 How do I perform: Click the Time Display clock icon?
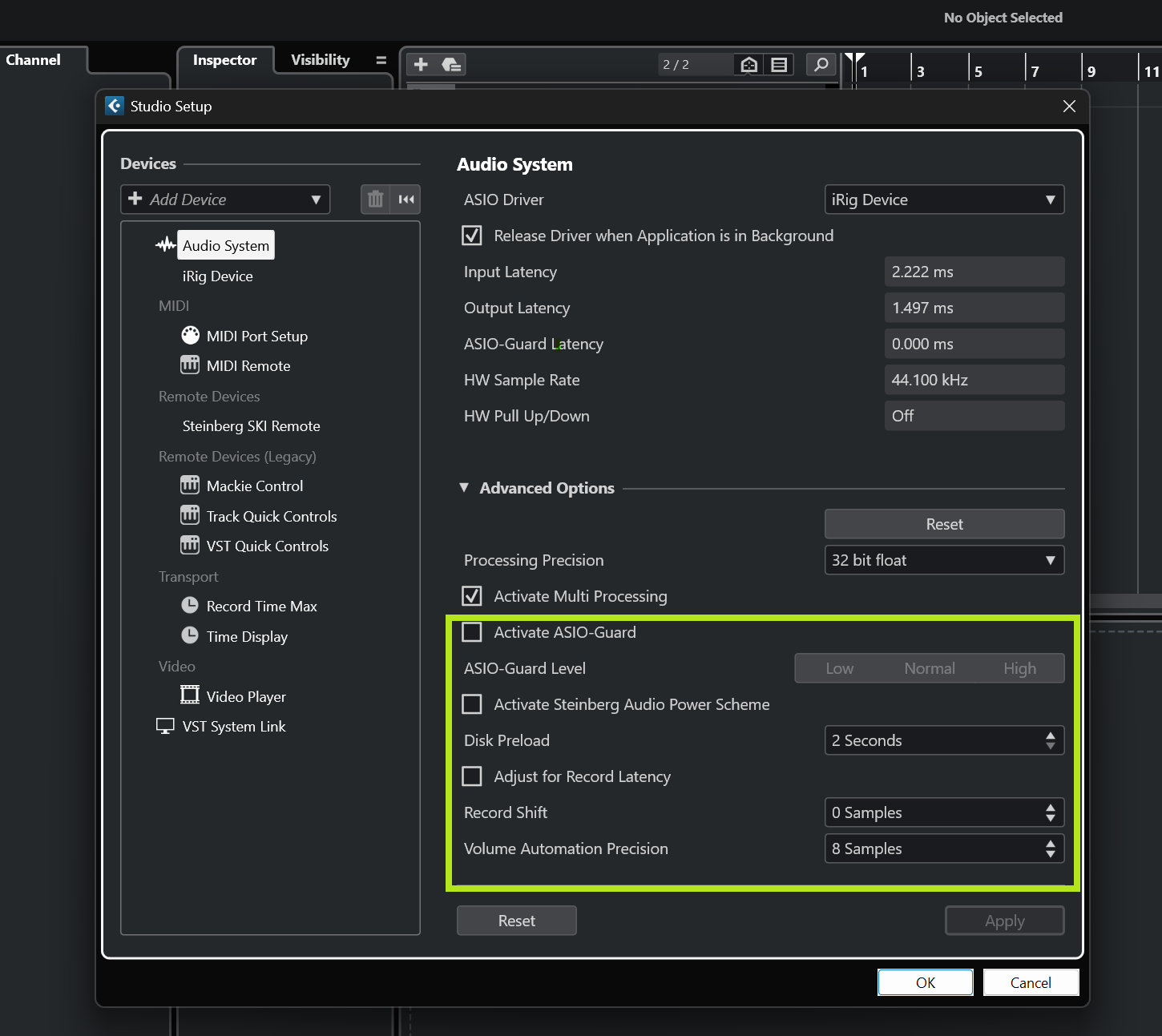tap(190, 636)
